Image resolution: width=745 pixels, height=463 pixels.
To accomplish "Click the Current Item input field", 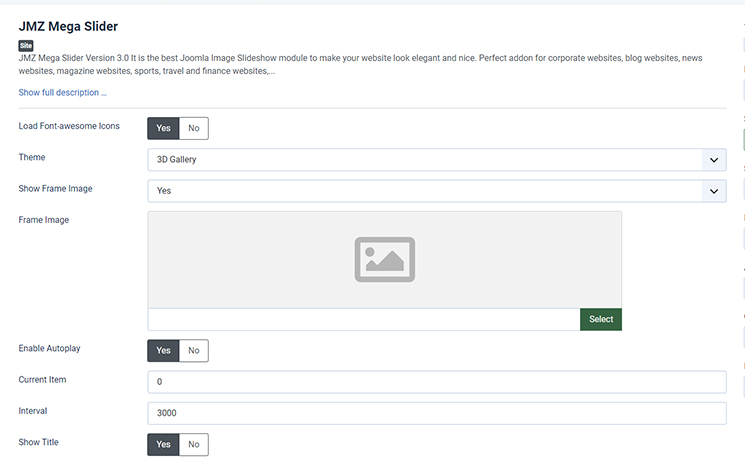I will click(437, 382).
